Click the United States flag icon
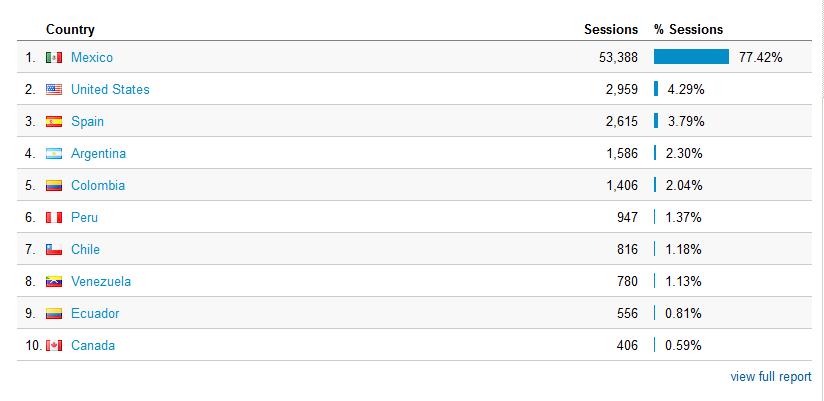The image size is (824, 401). coord(54,89)
